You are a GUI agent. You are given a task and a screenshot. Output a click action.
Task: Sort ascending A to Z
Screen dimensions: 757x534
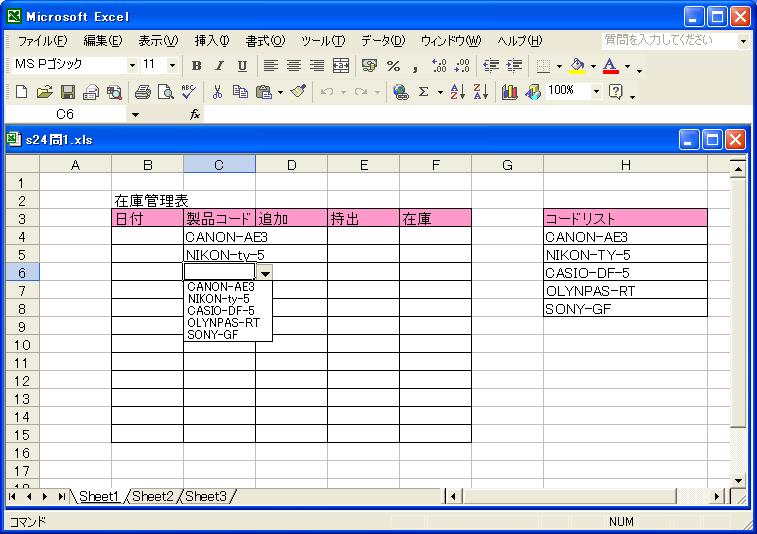click(457, 92)
